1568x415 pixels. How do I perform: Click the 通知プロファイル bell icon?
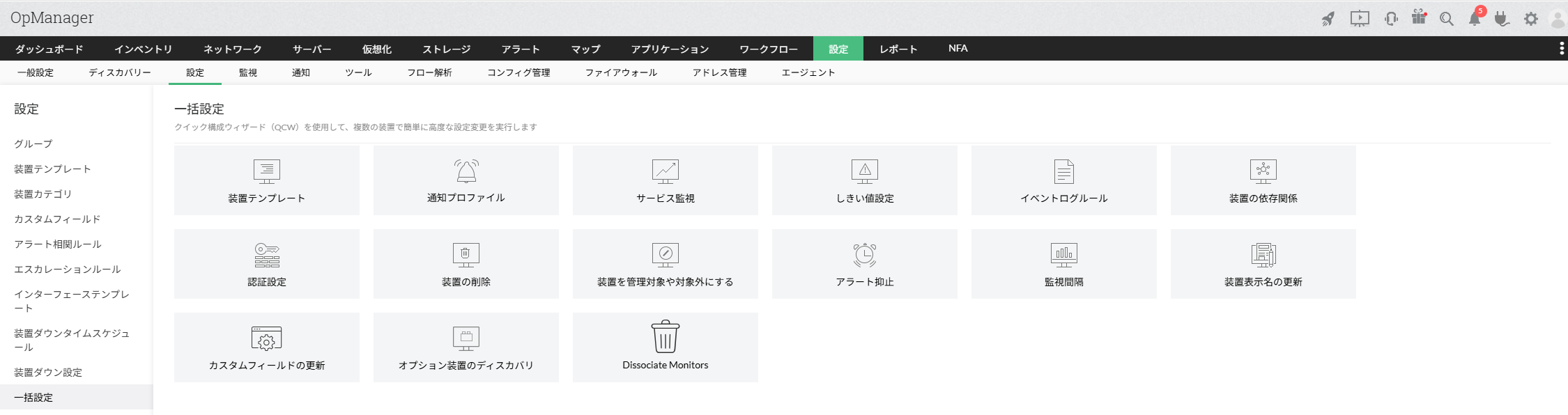click(466, 171)
